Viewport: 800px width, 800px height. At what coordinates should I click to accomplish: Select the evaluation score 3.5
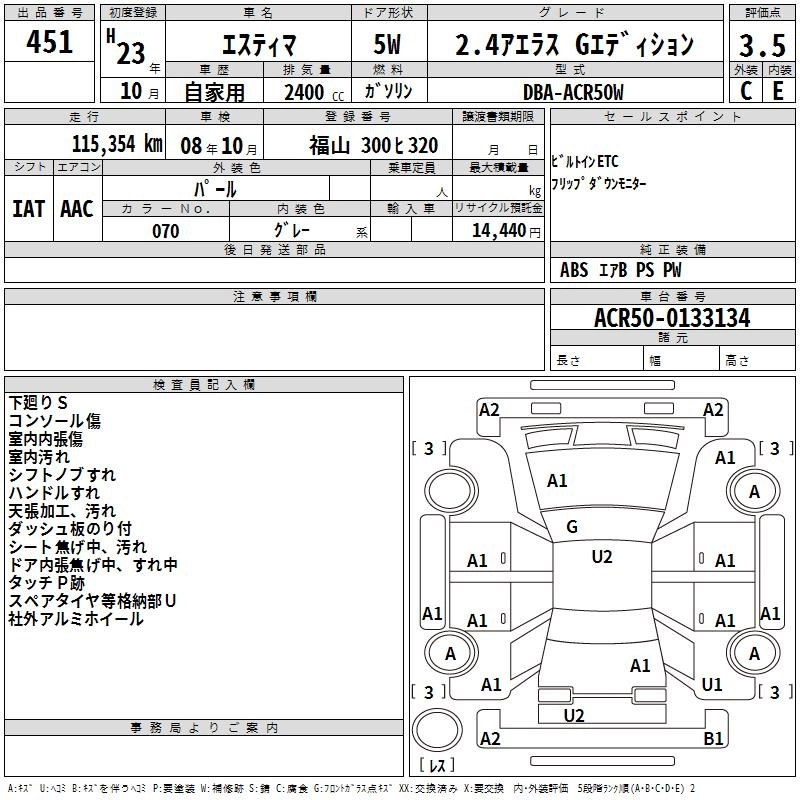coord(761,46)
